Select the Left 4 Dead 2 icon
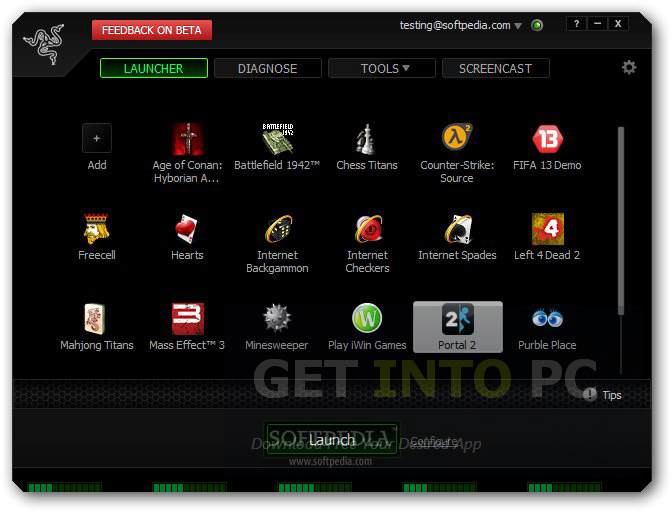Screen dimensions: 672x512 (x=548, y=229)
